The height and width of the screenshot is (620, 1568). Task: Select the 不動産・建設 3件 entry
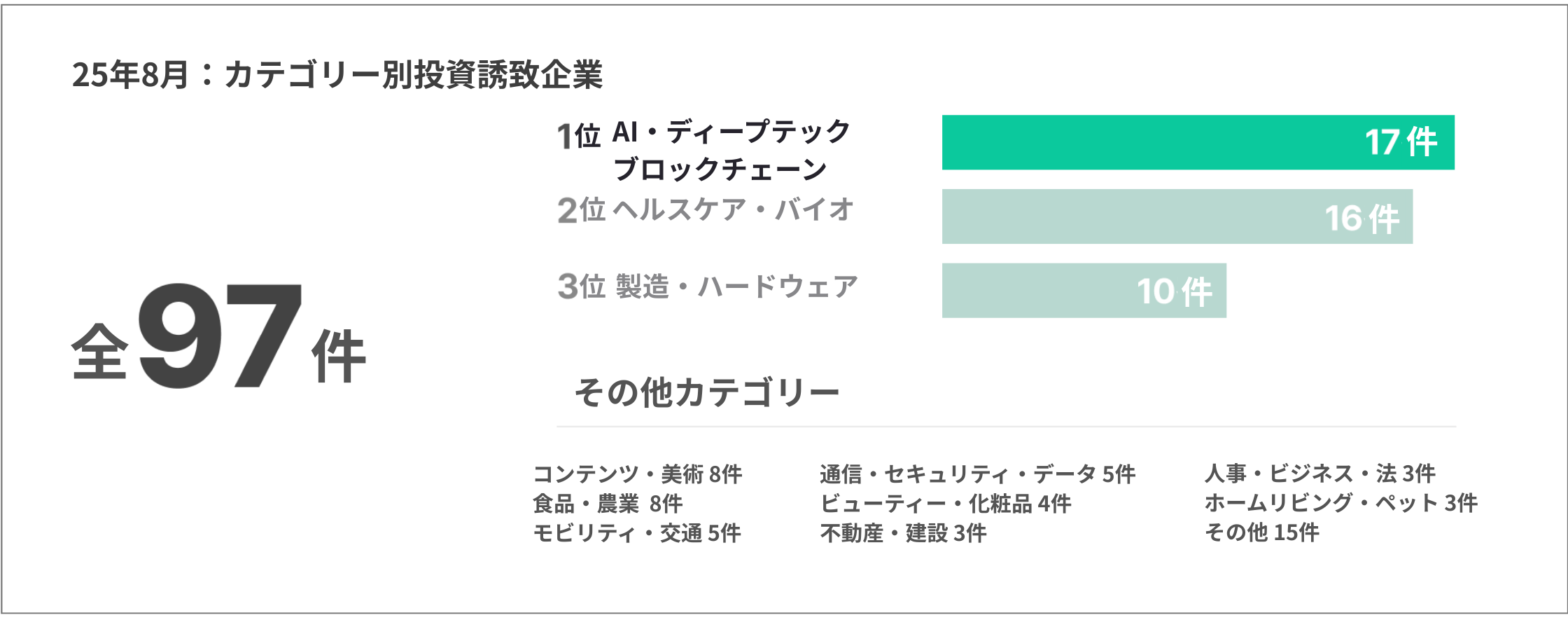point(903,533)
